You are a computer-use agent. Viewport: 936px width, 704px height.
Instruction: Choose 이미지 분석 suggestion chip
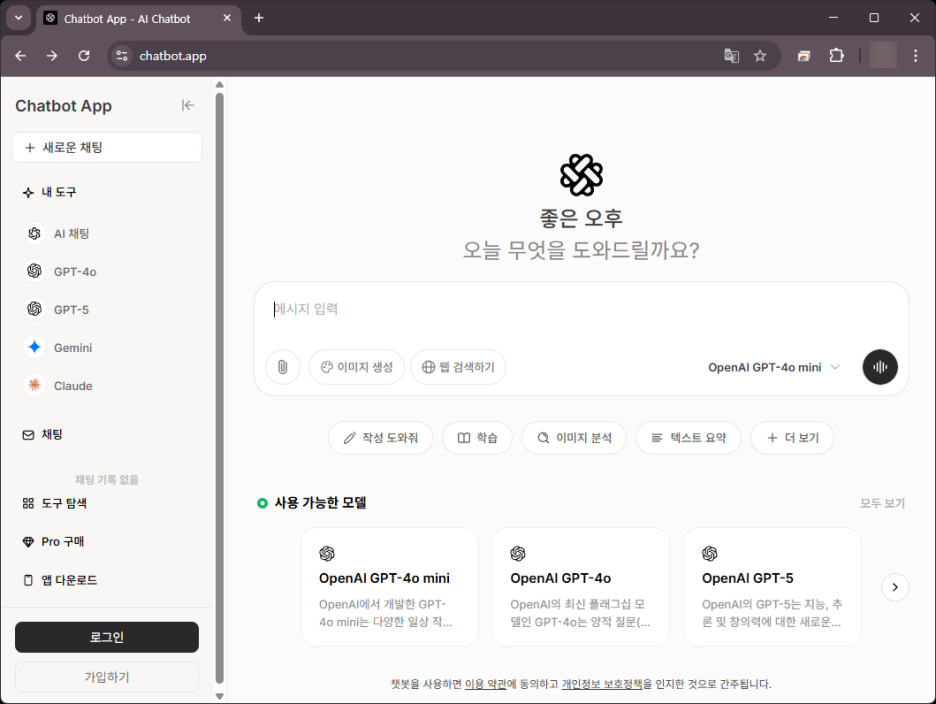point(574,438)
